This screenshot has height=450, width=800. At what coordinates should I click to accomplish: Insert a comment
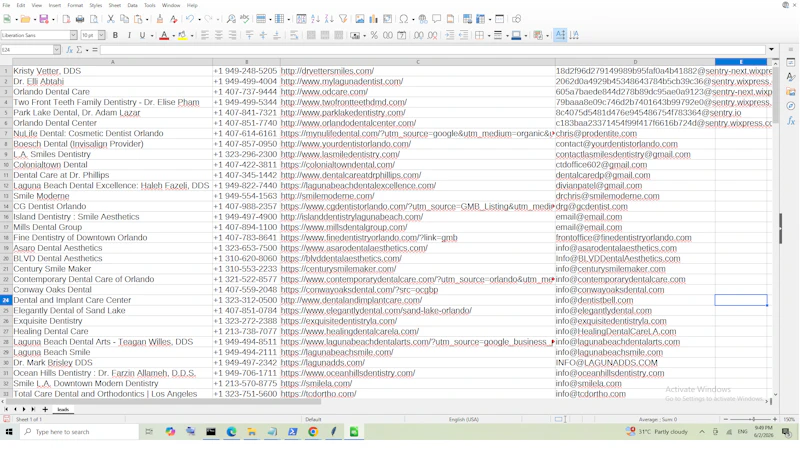coord(437,19)
